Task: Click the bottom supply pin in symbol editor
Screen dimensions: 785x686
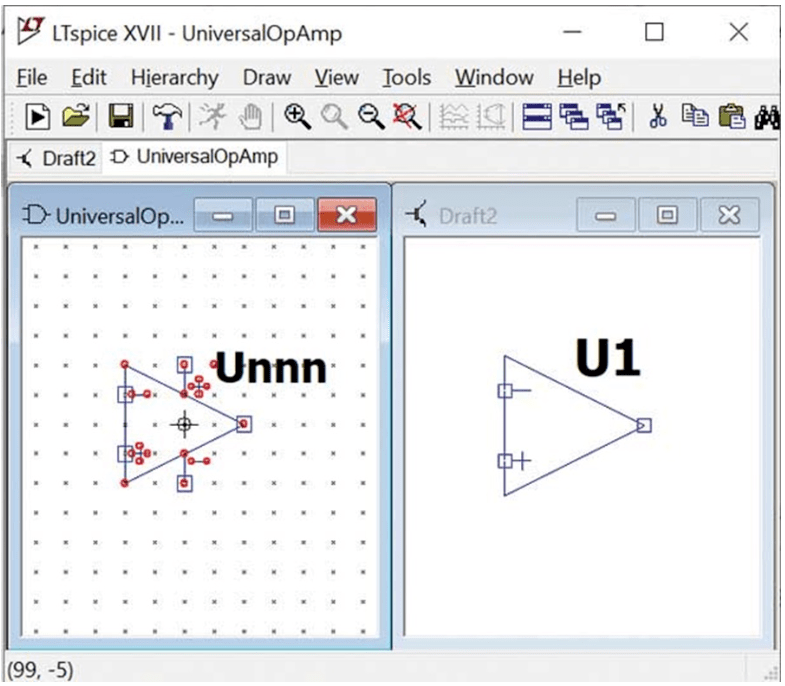Action: [x=184, y=484]
